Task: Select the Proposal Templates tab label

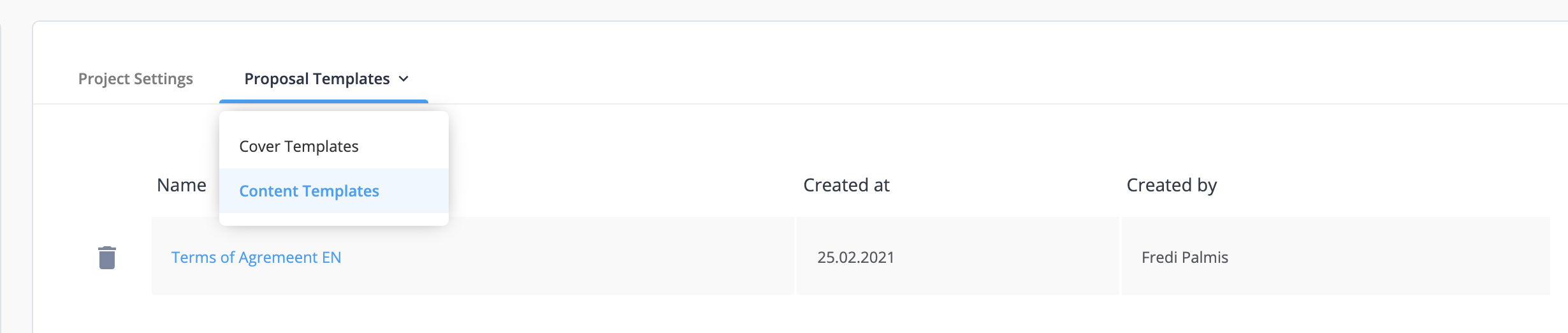Action: tap(317, 78)
